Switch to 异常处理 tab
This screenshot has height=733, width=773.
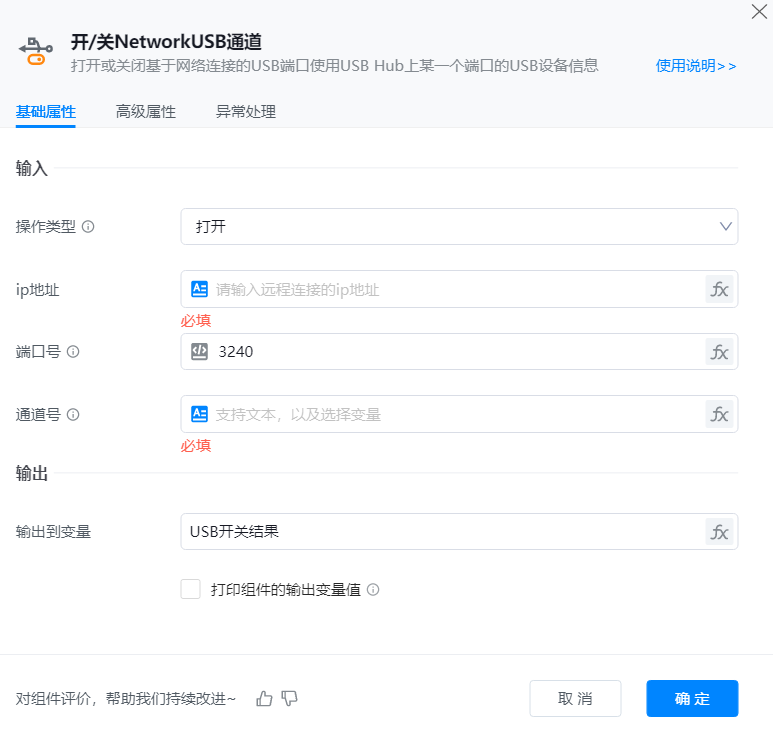pos(246,112)
